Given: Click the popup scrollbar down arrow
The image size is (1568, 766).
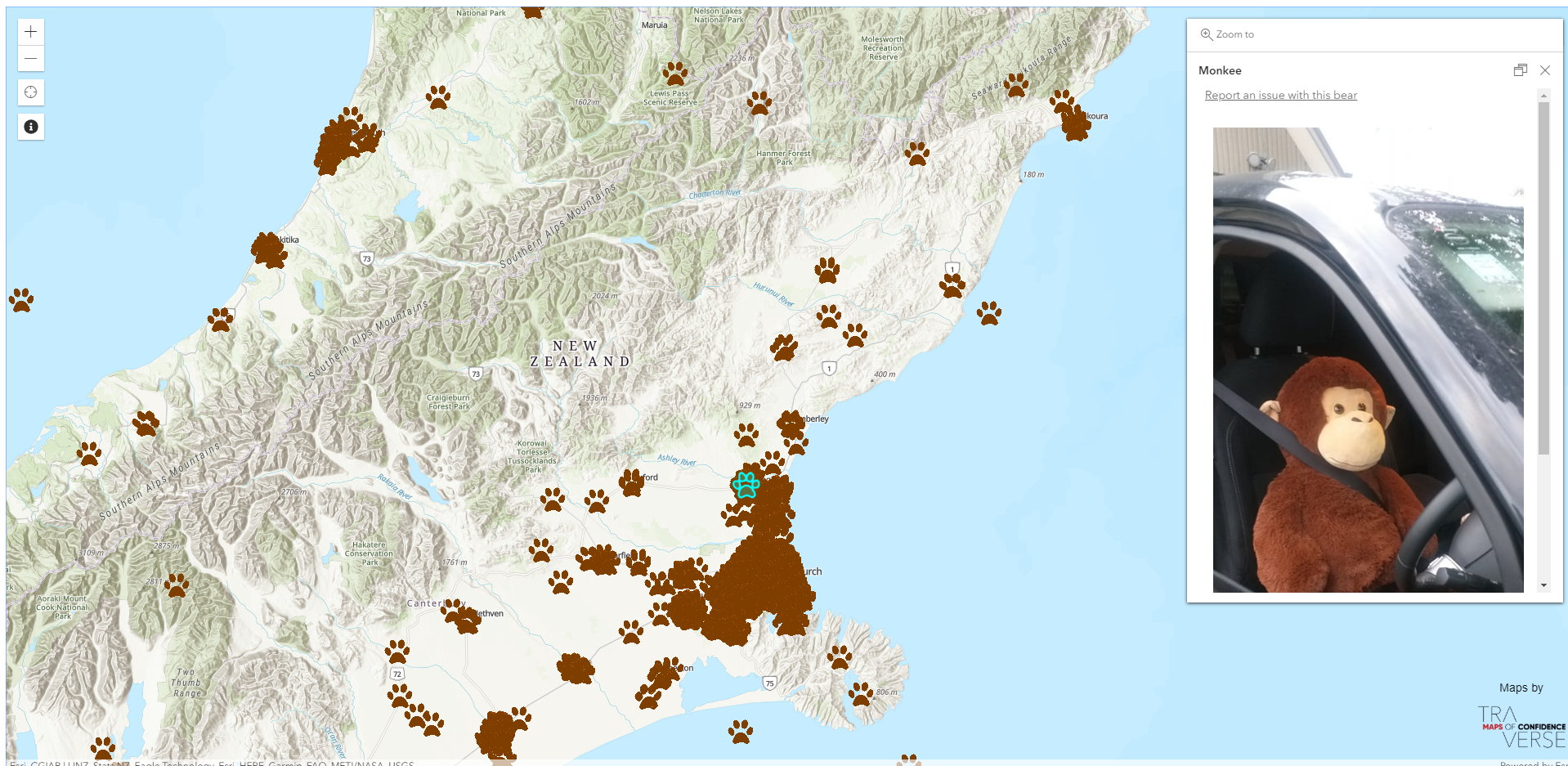Looking at the screenshot, I should 1543,585.
